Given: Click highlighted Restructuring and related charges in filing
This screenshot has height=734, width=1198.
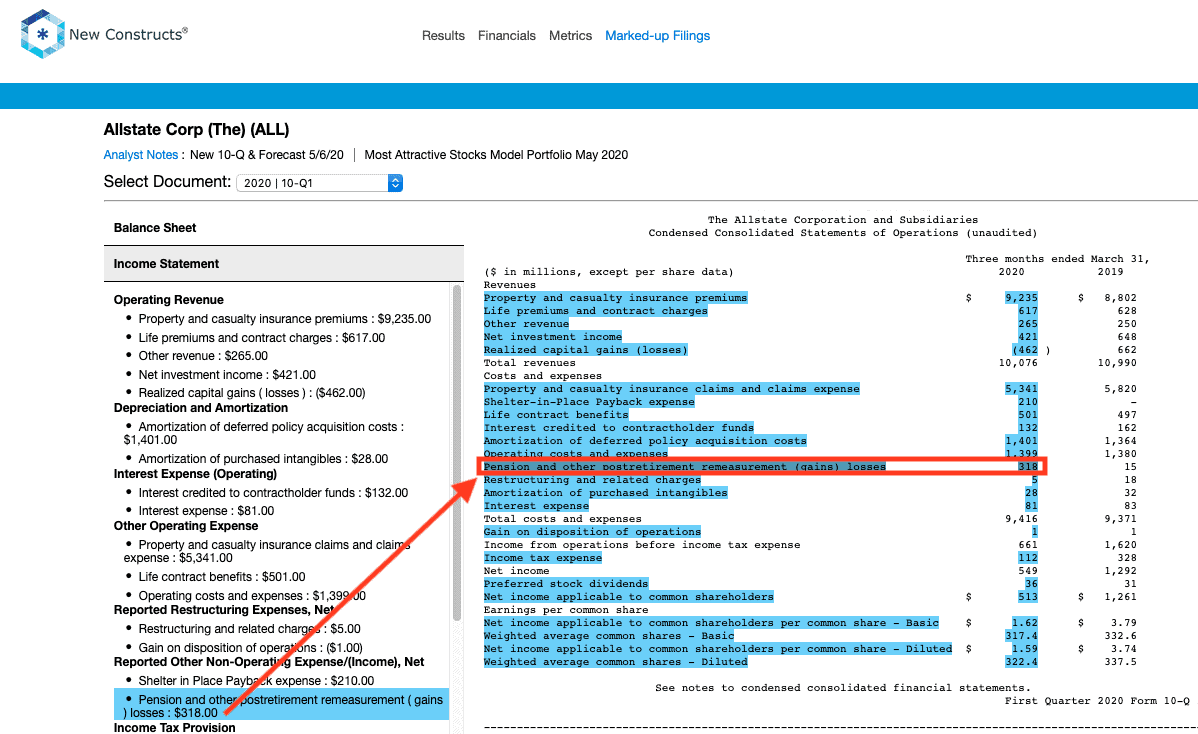Looking at the screenshot, I should click(x=592, y=480).
